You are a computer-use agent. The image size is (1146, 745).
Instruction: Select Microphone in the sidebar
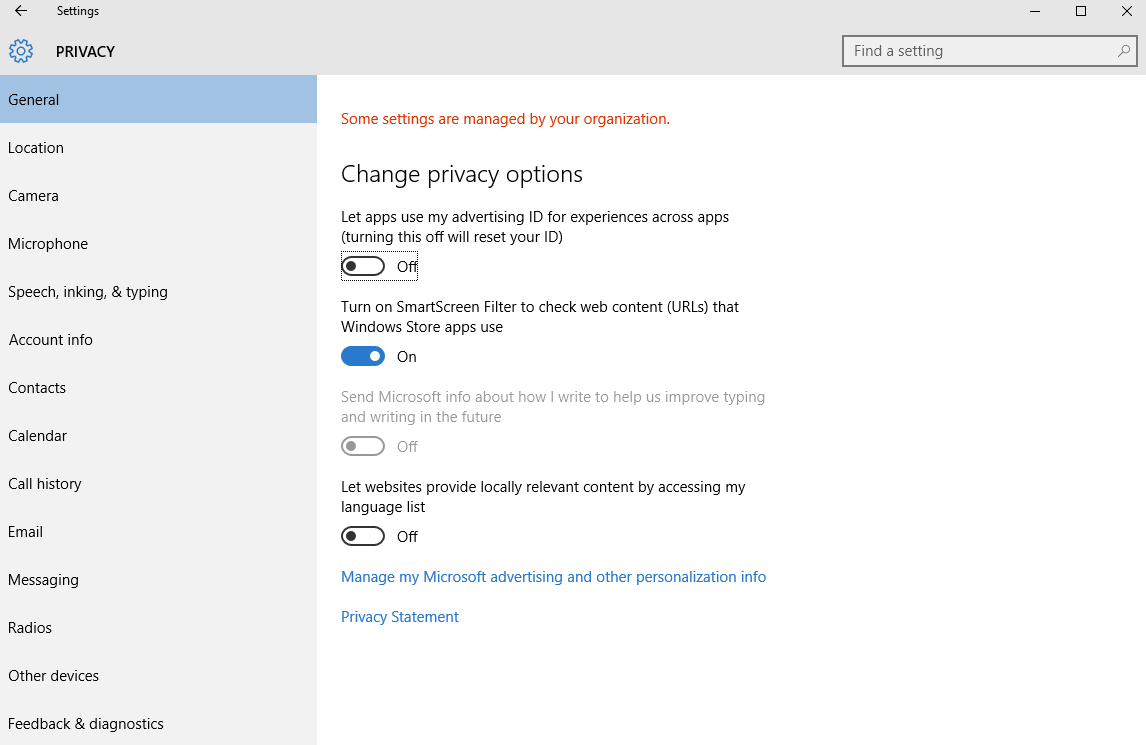click(48, 244)
